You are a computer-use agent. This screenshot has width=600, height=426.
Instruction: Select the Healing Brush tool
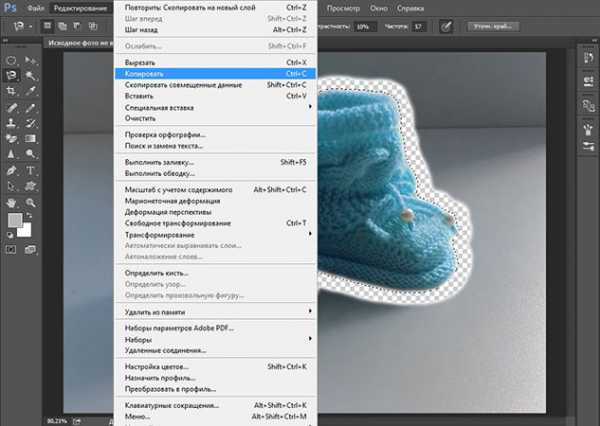11,108
